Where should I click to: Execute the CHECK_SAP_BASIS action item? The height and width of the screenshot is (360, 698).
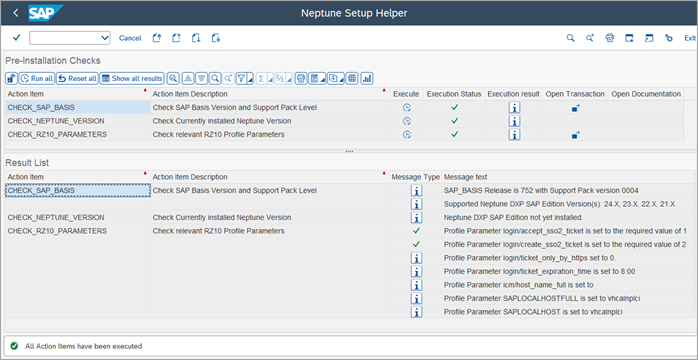point(406,107)
